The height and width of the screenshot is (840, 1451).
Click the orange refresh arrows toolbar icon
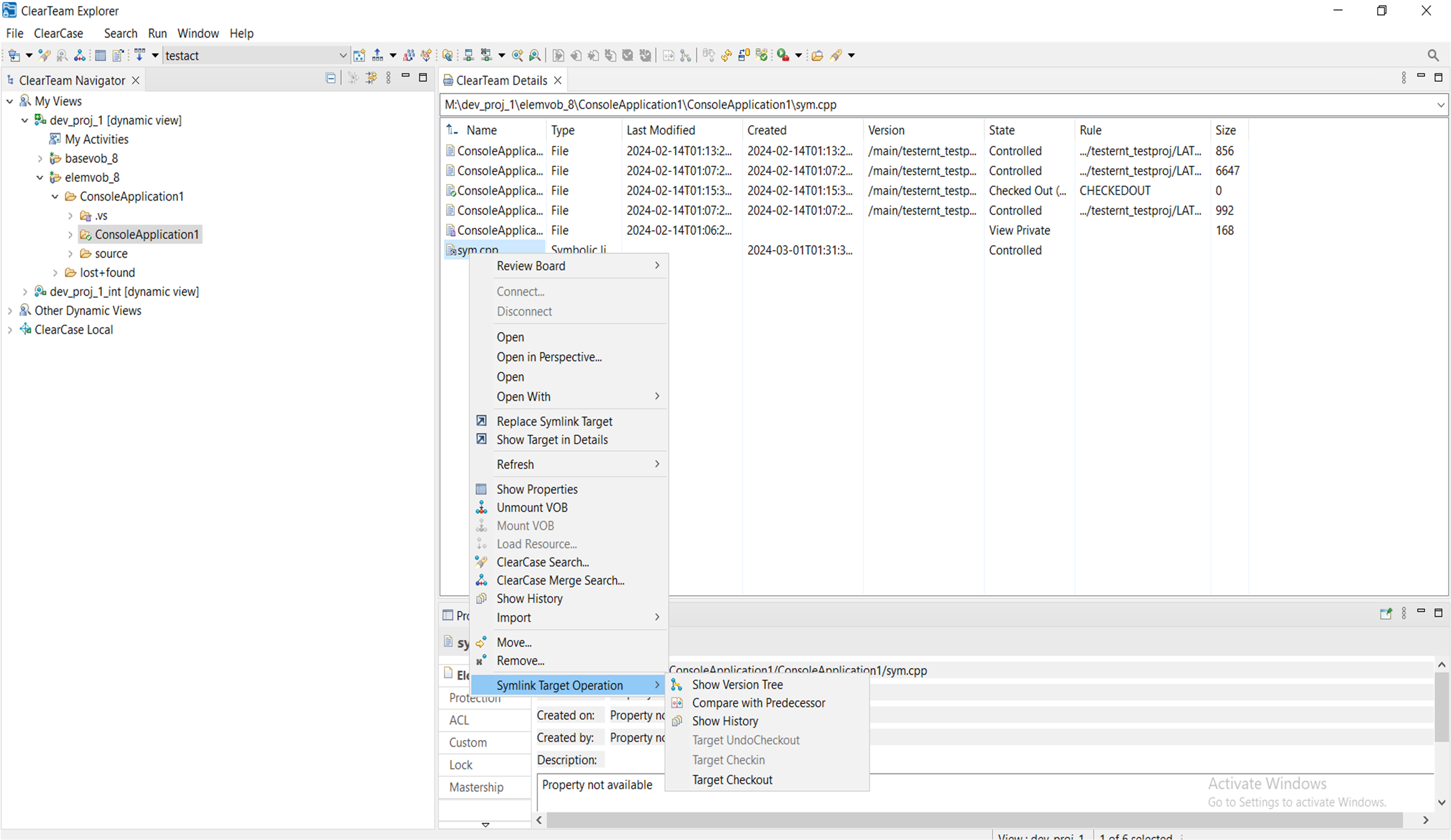[x=726, y=55]
